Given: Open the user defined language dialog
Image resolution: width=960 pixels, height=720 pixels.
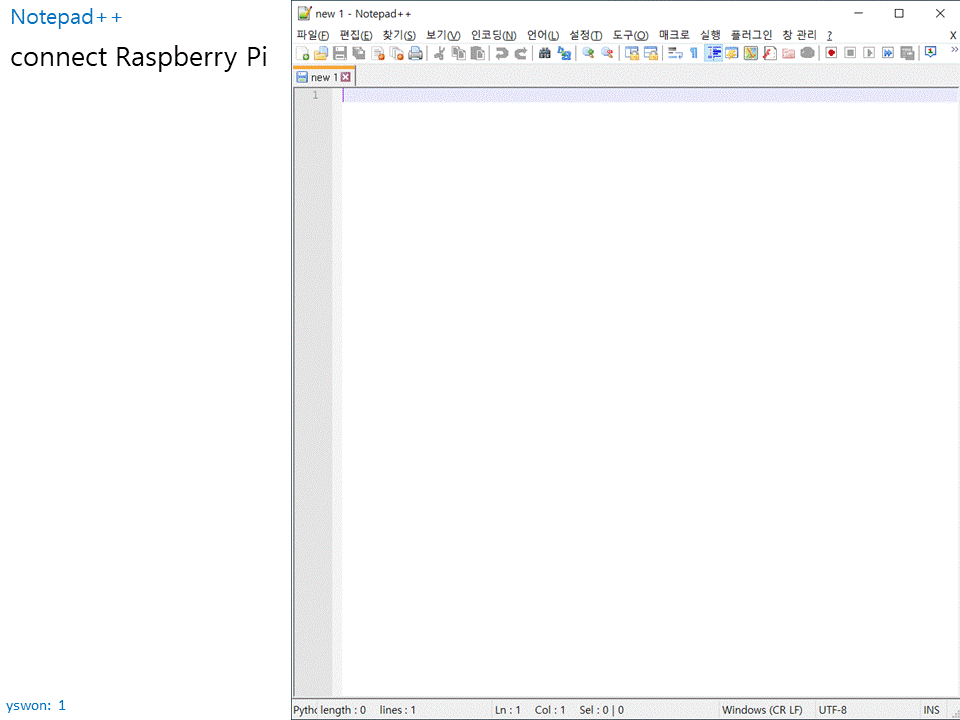Looking at the screenshot, I should [732, 53].
